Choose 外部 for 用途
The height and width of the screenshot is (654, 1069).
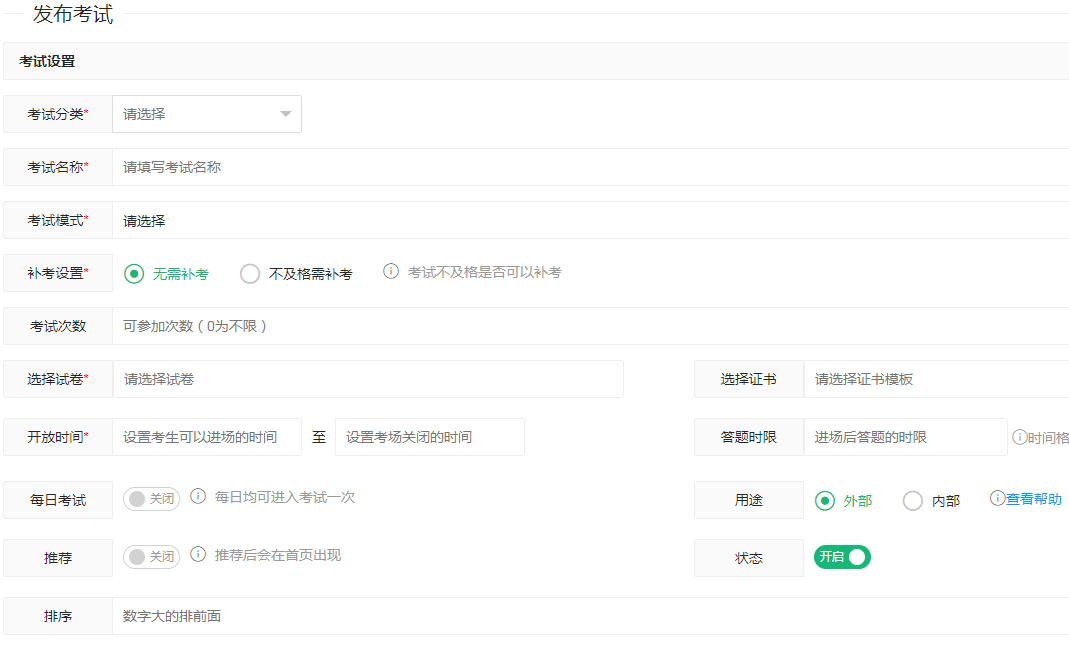coord(825,501)
